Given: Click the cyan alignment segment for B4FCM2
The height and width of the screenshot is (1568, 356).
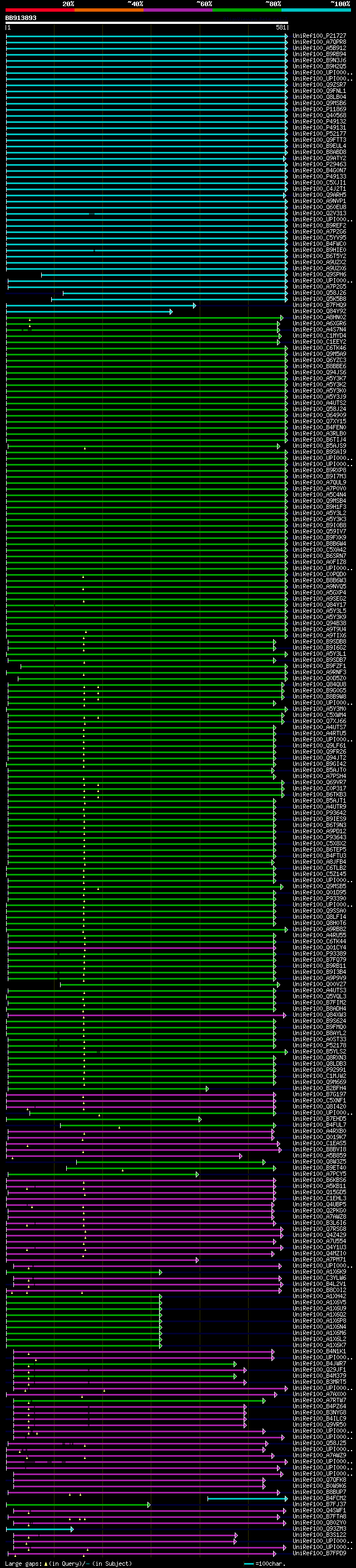Looking at the screenshot, I should [248, 1499].
